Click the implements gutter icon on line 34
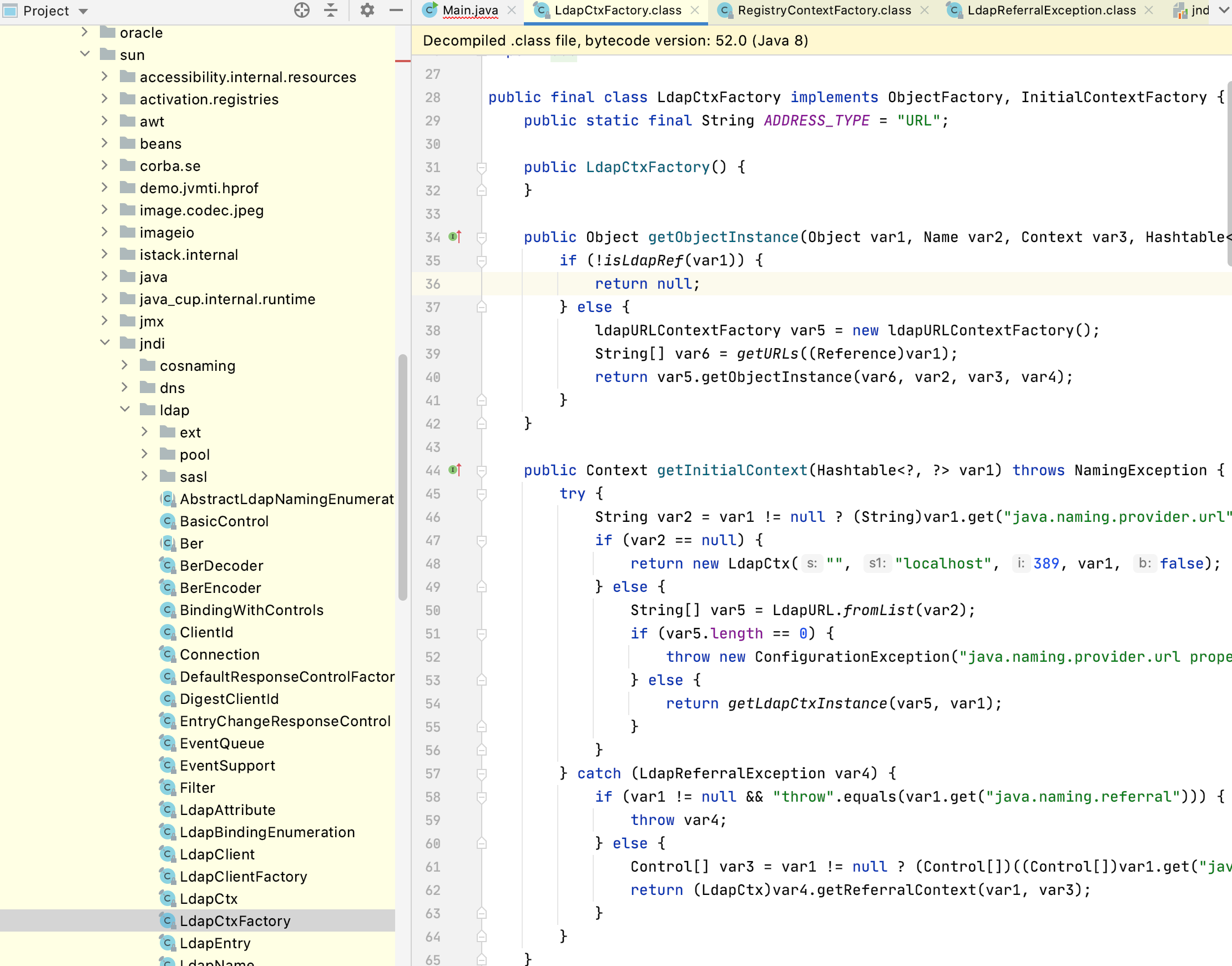This screenshot has width=1232, height=966. [455, 237]
